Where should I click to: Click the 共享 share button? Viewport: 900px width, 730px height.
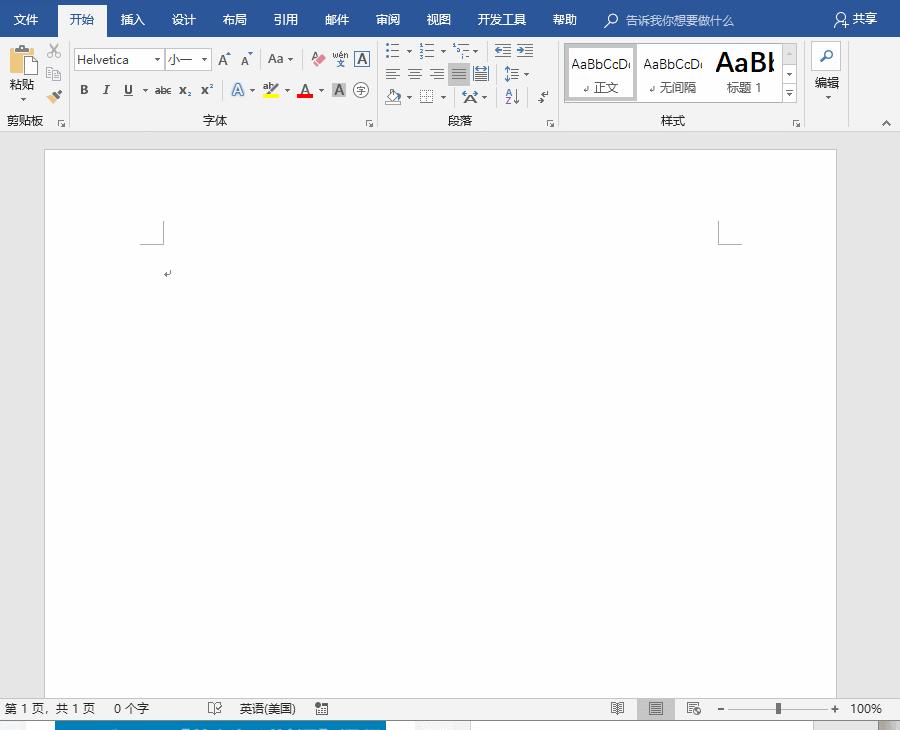[855, 20]
